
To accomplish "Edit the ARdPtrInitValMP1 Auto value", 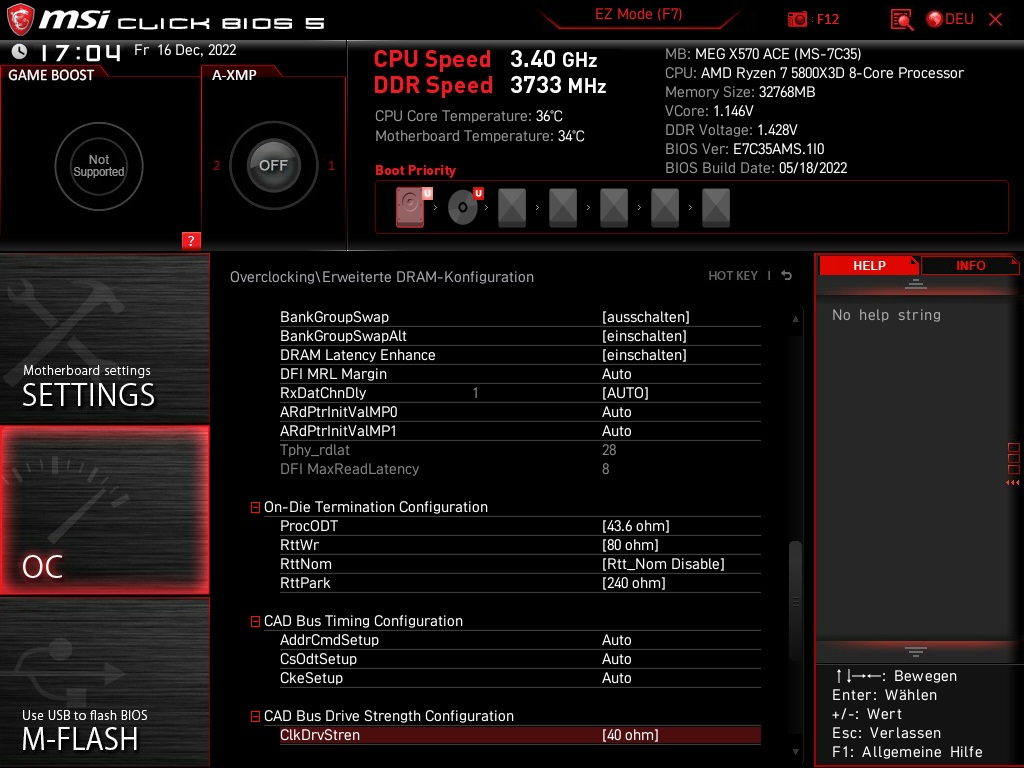I will click(x=616, y=430).
